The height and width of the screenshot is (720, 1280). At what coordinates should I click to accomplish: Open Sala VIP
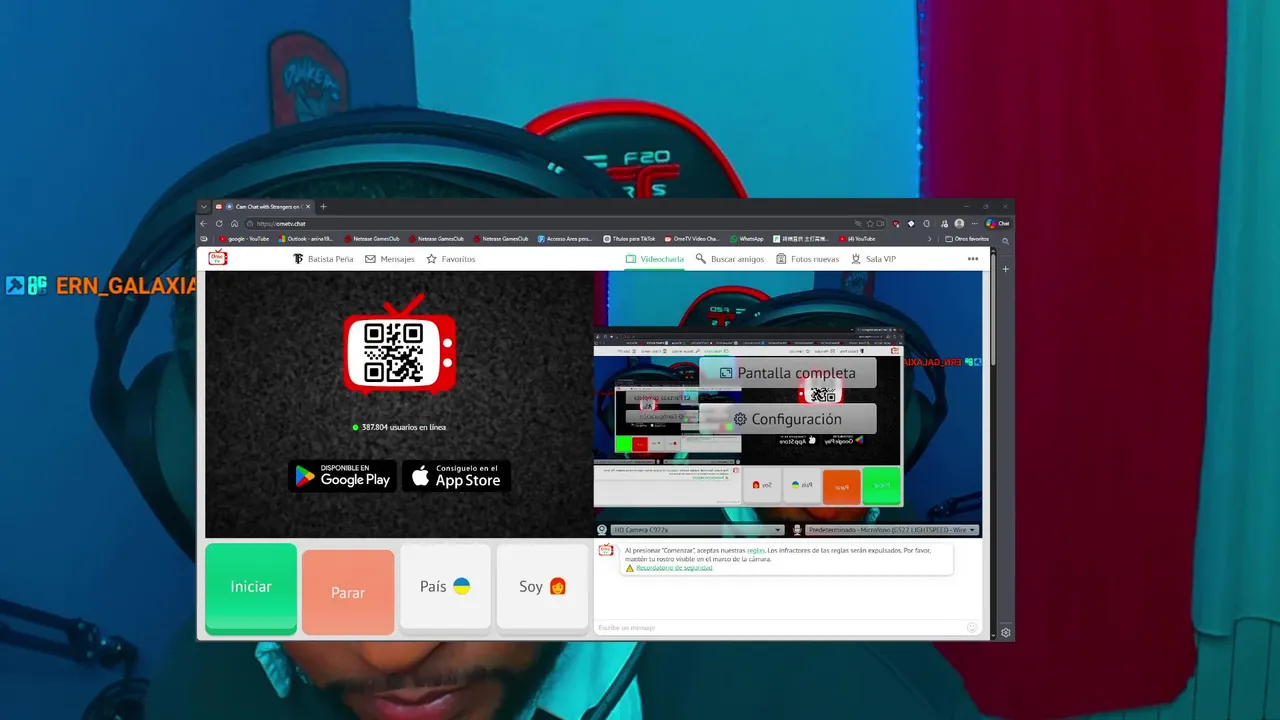tap(873, 259)
